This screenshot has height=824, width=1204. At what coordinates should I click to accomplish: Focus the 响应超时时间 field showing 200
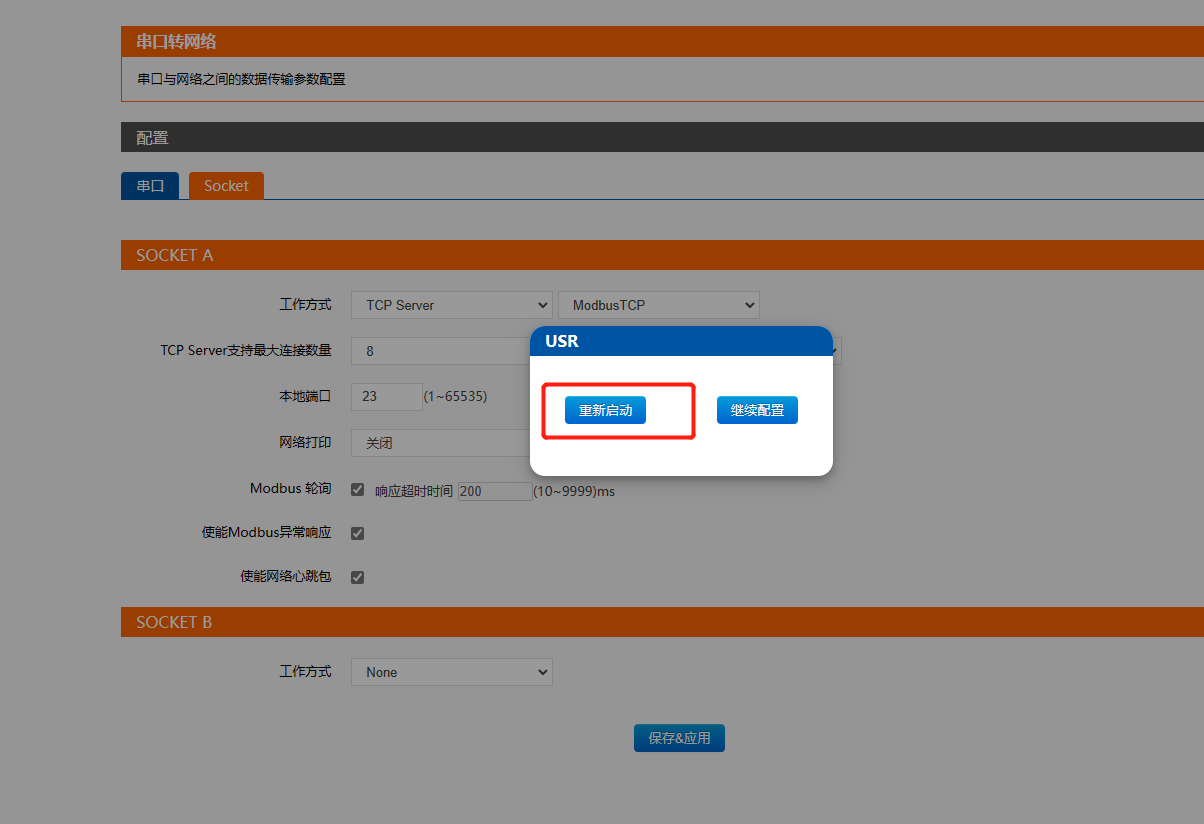(494, 491)
